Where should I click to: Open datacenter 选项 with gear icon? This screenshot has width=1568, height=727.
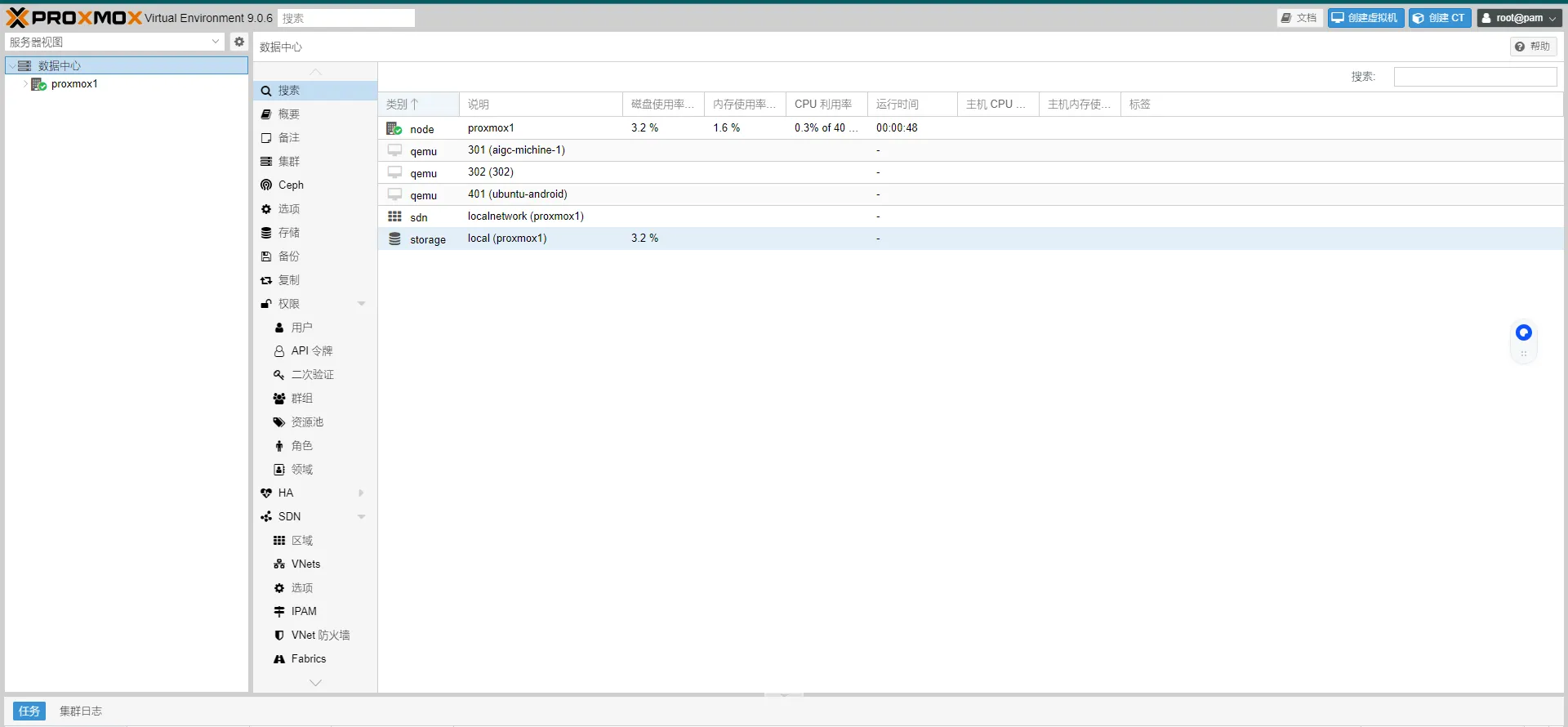tap(315, 209)
